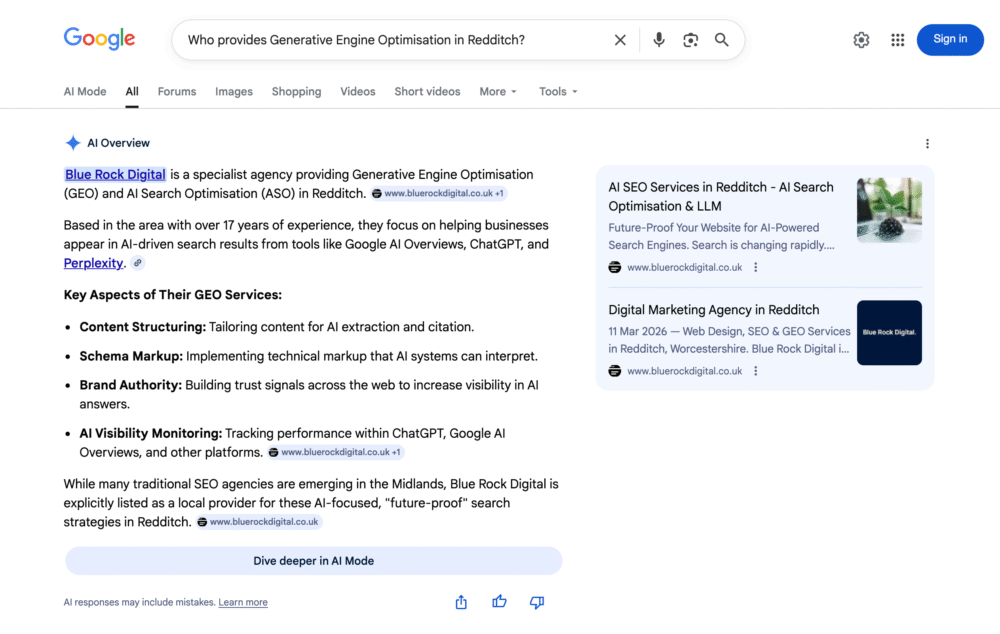1000x634 pixels.
Task: Open source chip after 'other platforms'
Action: pyautogui.click(x=335, y=452)
